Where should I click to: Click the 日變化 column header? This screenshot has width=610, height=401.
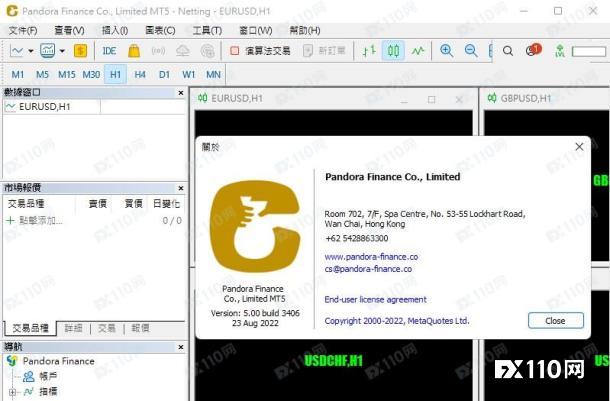coord(166,203)
